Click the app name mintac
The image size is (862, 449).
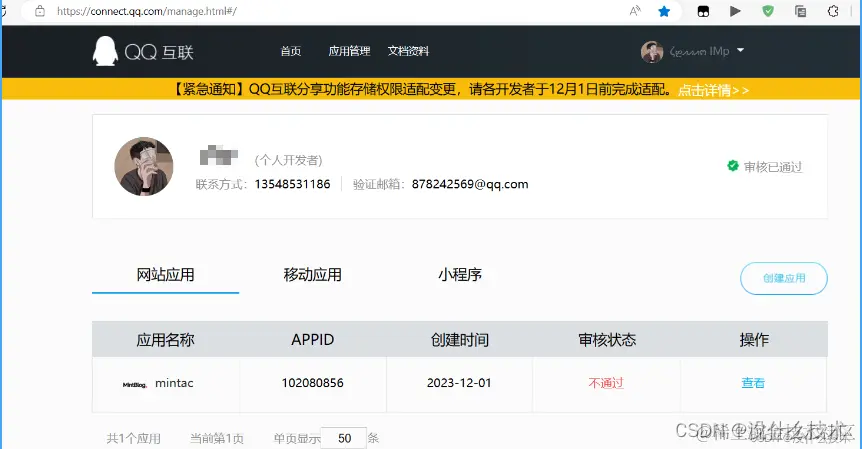coord(174,383)
